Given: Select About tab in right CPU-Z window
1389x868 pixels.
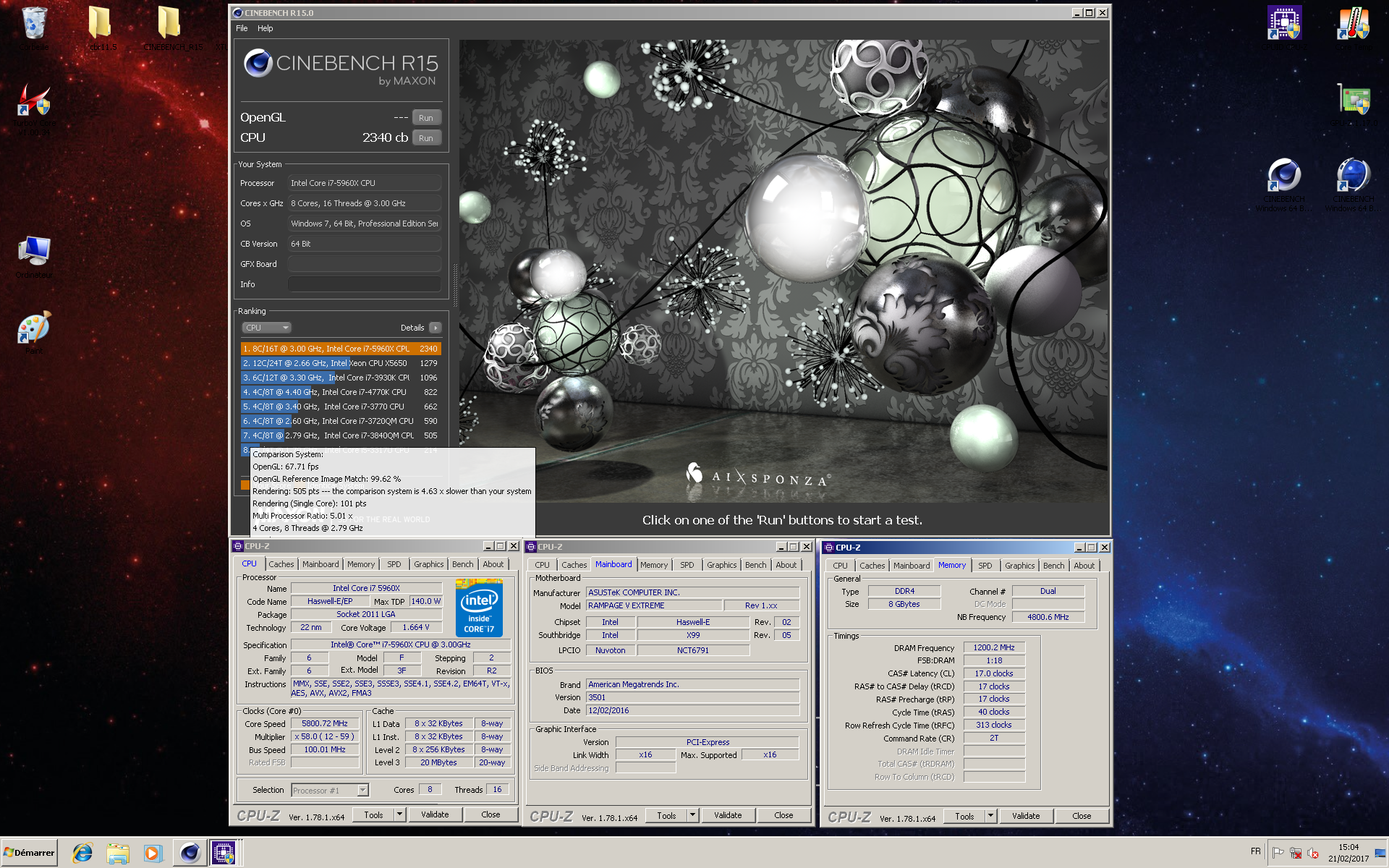Looking at the screenshot, I should [x=1084, y=566].
